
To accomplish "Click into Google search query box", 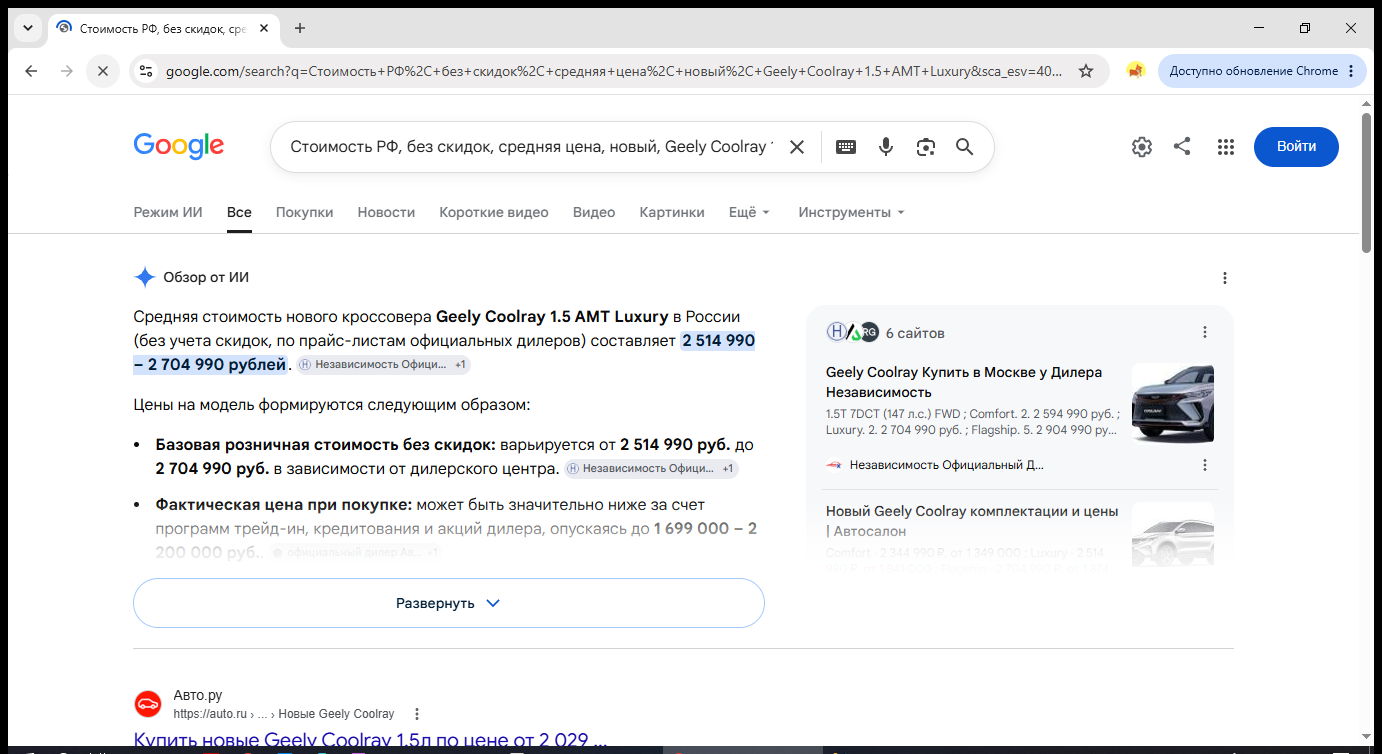I will 531,147.
